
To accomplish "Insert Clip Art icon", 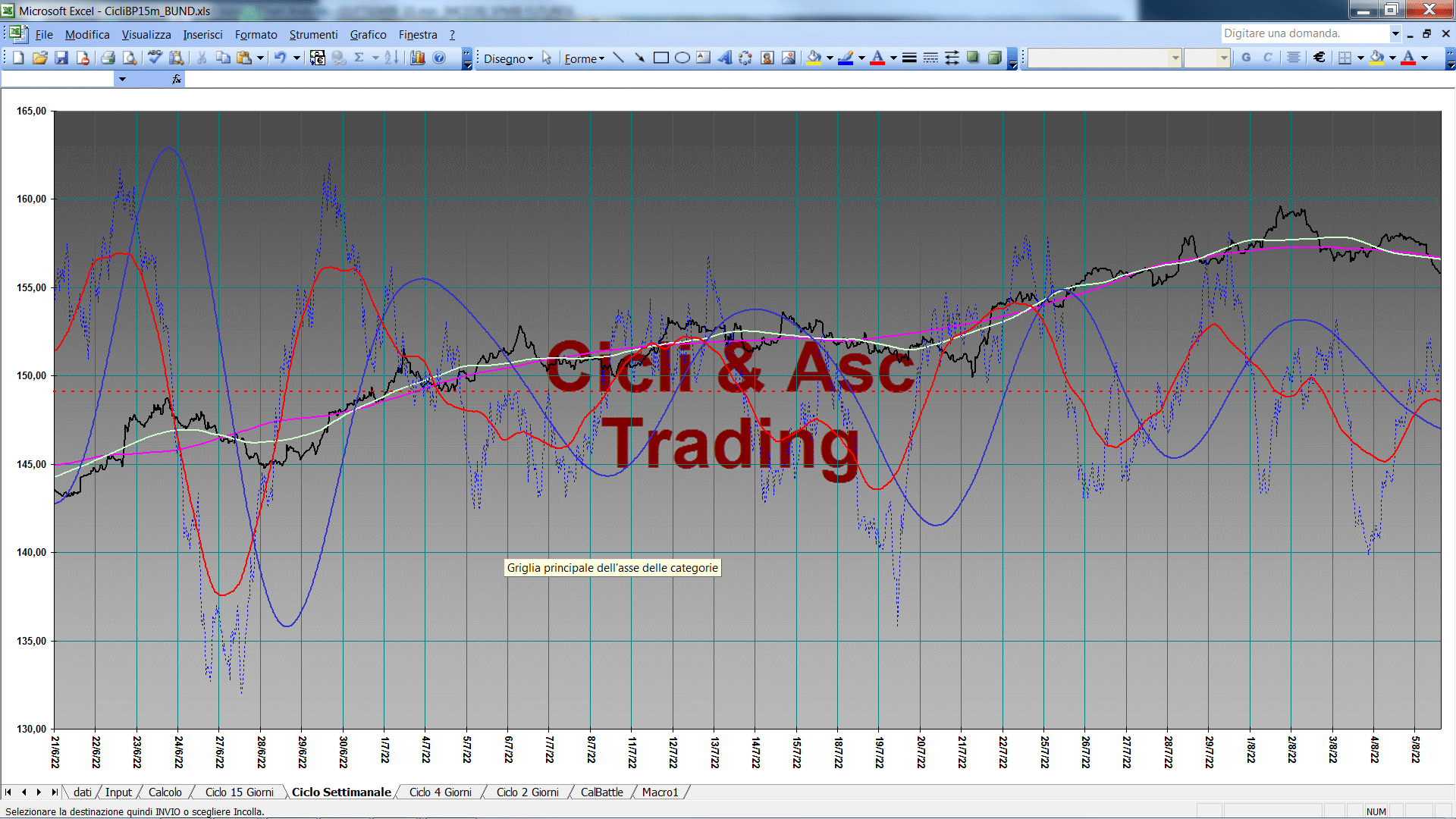I will (767, 58).
